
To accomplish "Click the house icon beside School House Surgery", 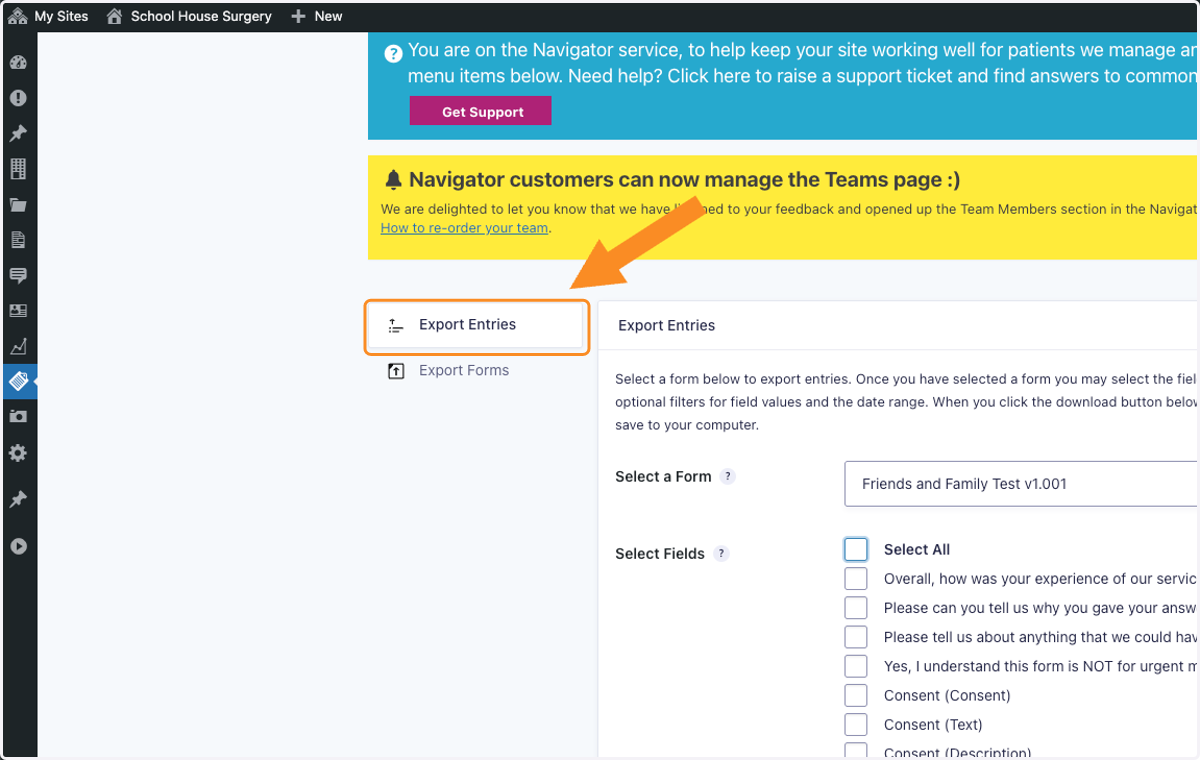I will (x=114, y=16).
